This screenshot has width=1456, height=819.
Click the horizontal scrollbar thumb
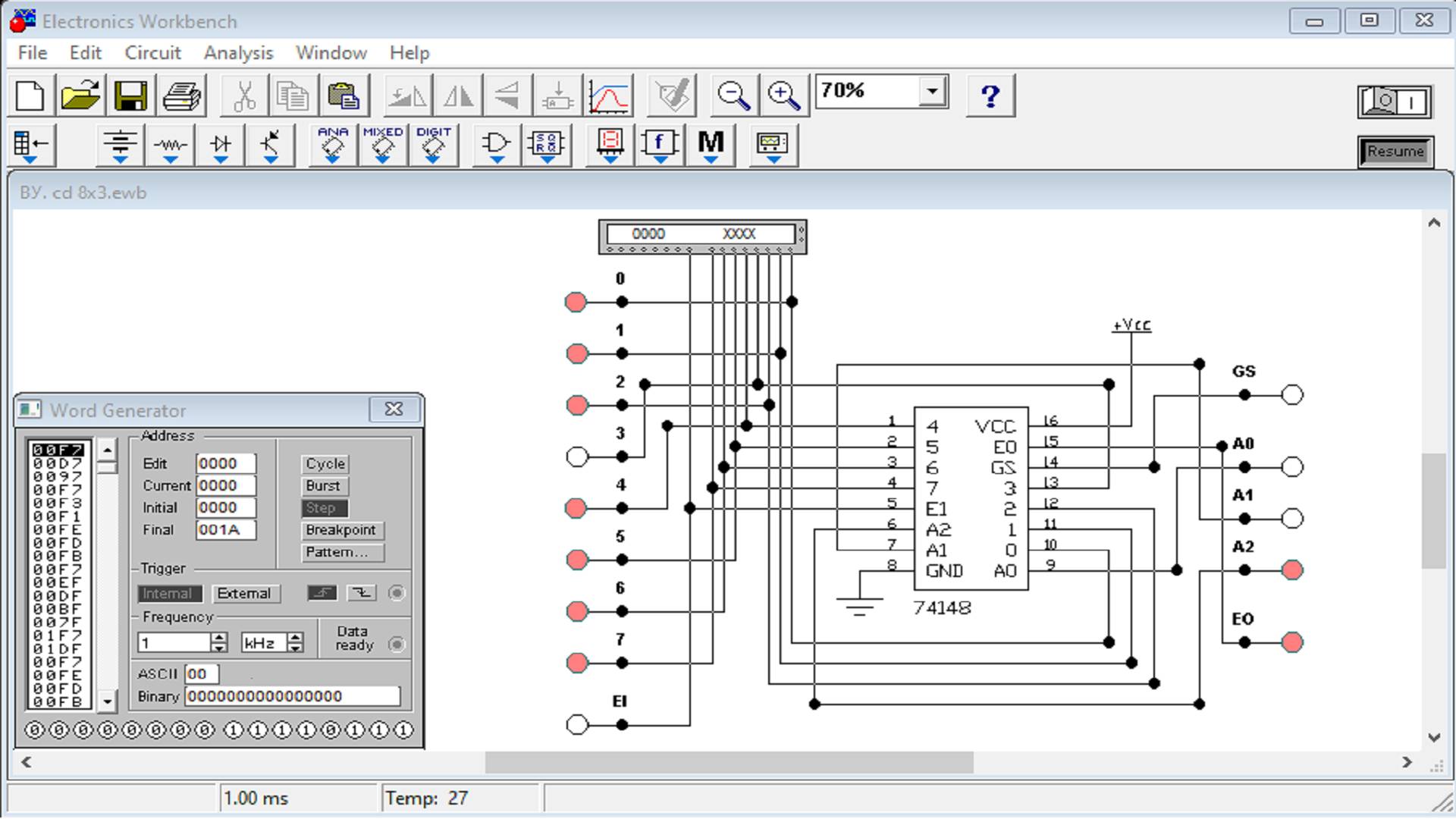click(x=728, y=762)
